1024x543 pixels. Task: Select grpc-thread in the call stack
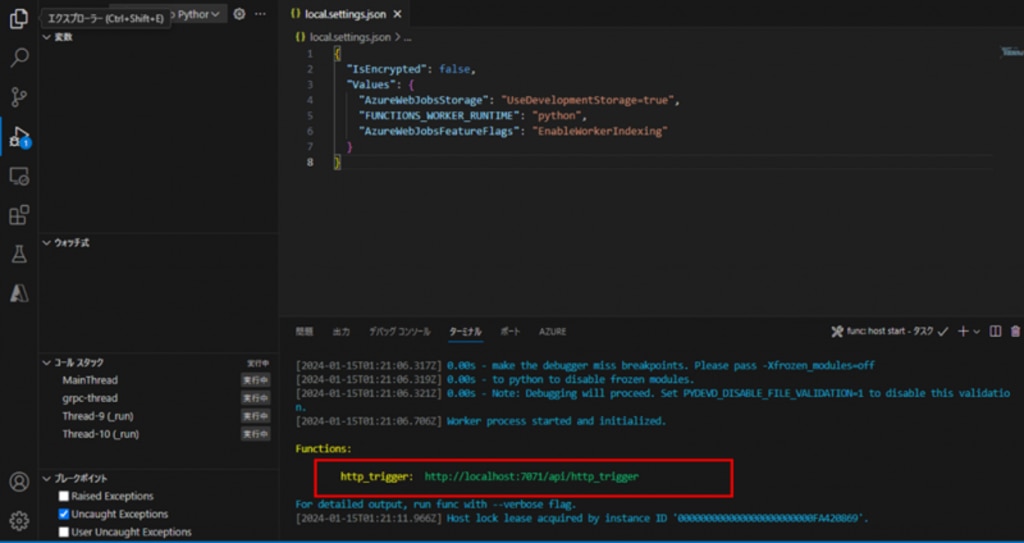(90, 398)
